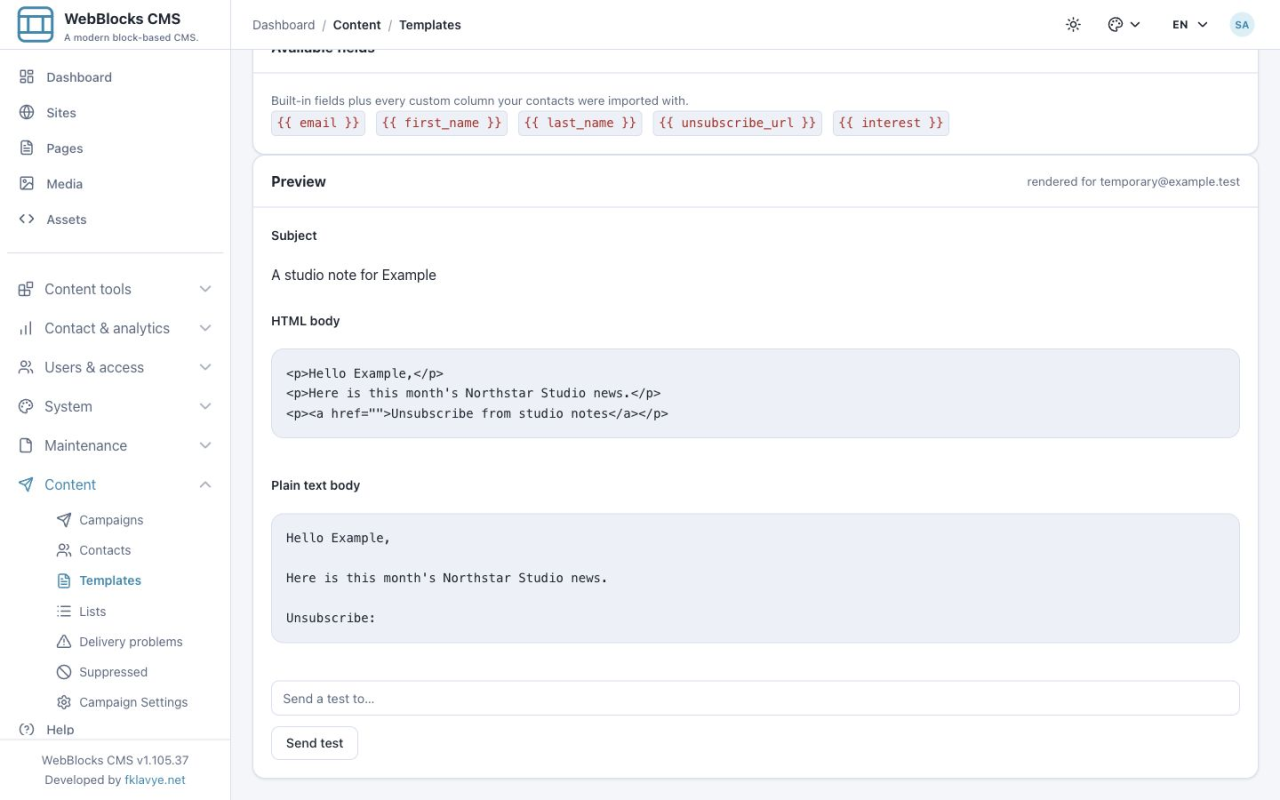Open Pages from the sidebar

point(115,148)
